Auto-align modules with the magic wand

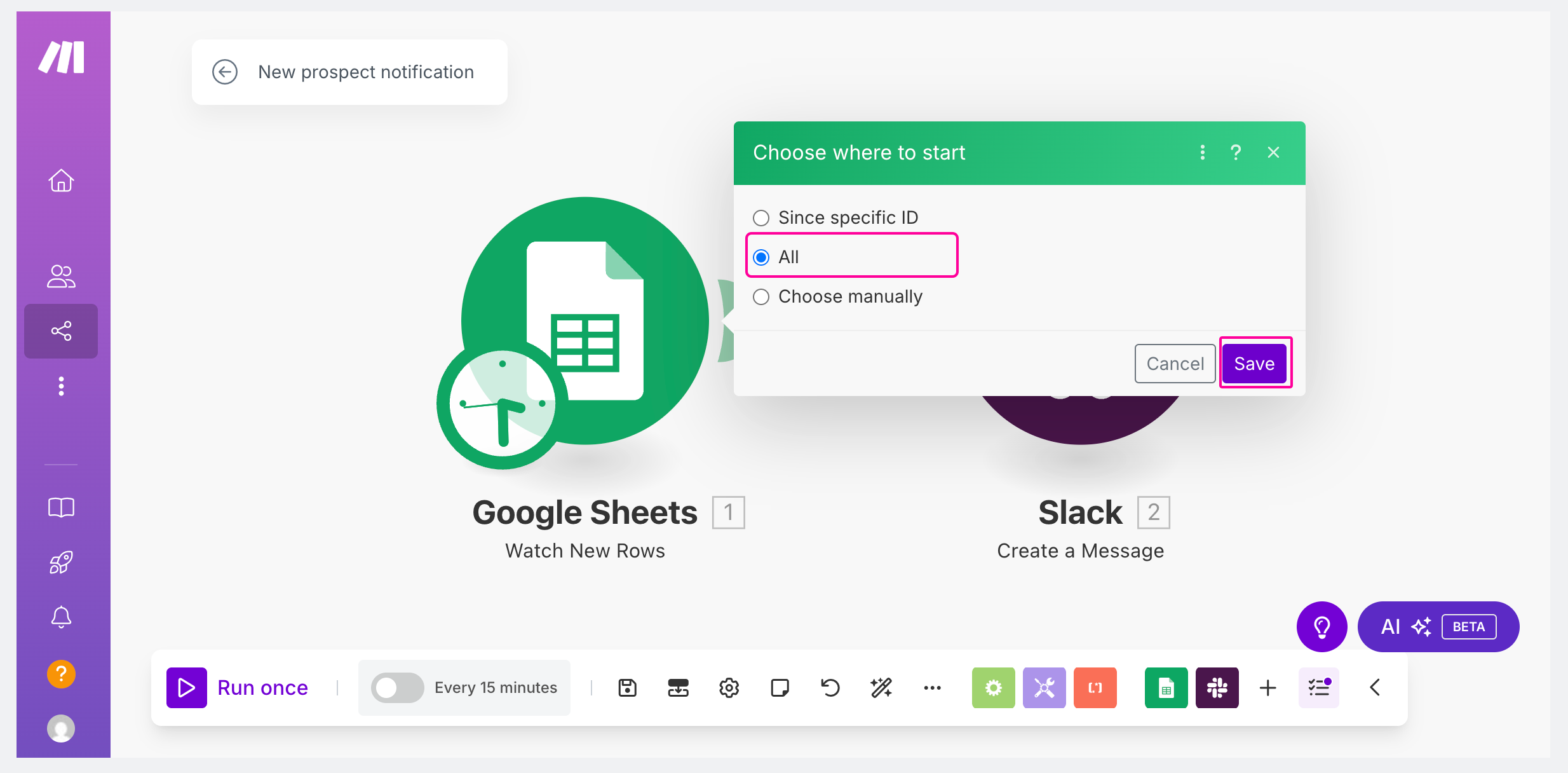point(881,688)
